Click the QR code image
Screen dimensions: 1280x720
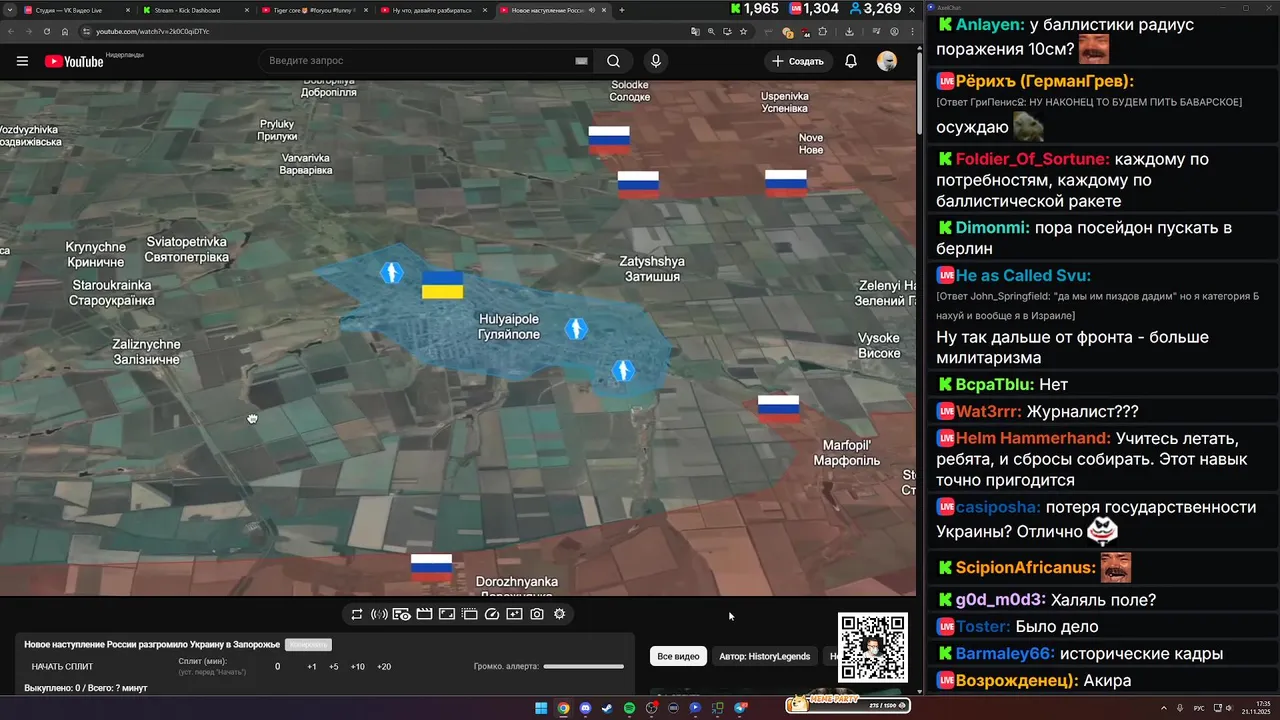pyautogui.click(x=873, y=648)
